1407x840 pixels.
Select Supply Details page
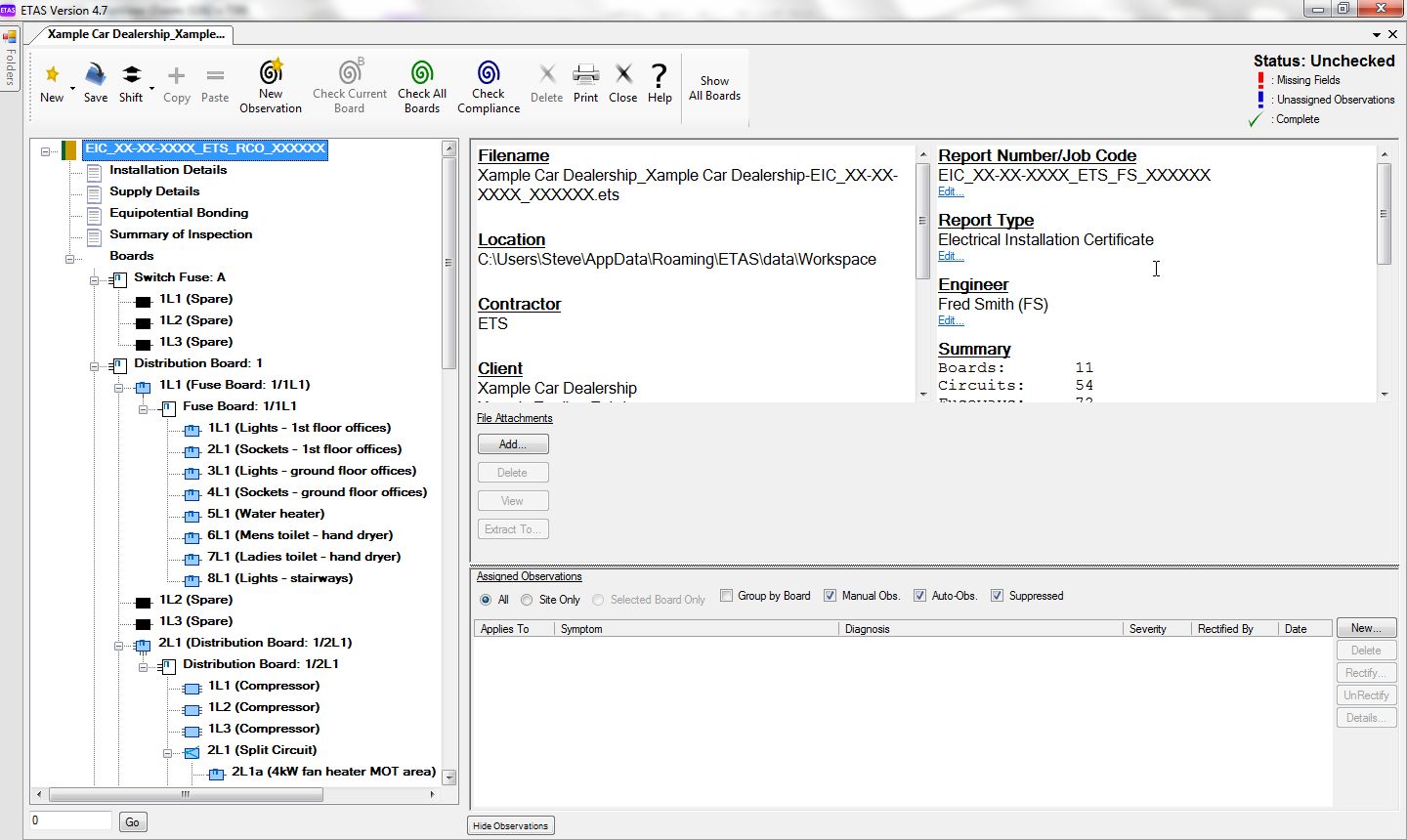[154, 191]
